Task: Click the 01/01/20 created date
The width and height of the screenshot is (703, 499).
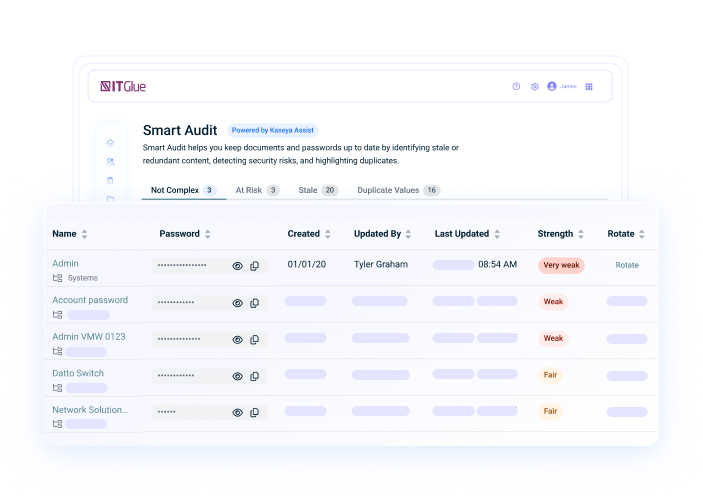Action: [x=307, y=265]
